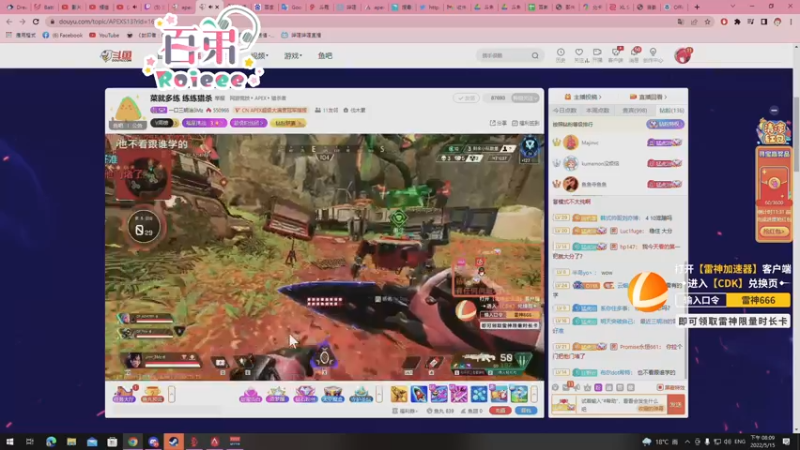Switch to the 钻粉 tab in the chat panel
The image size is (800, 450).
(x=671, y=111)
